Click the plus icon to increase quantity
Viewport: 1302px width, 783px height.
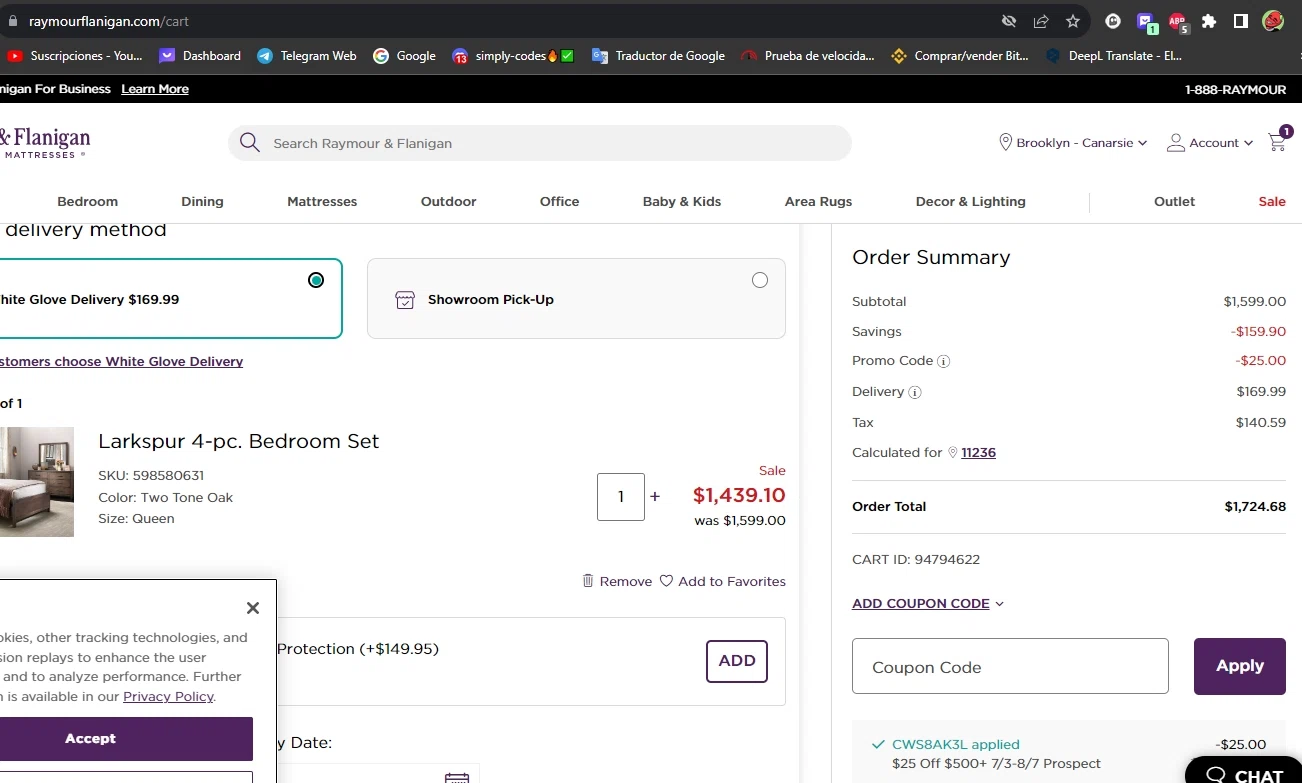[655, 496]
